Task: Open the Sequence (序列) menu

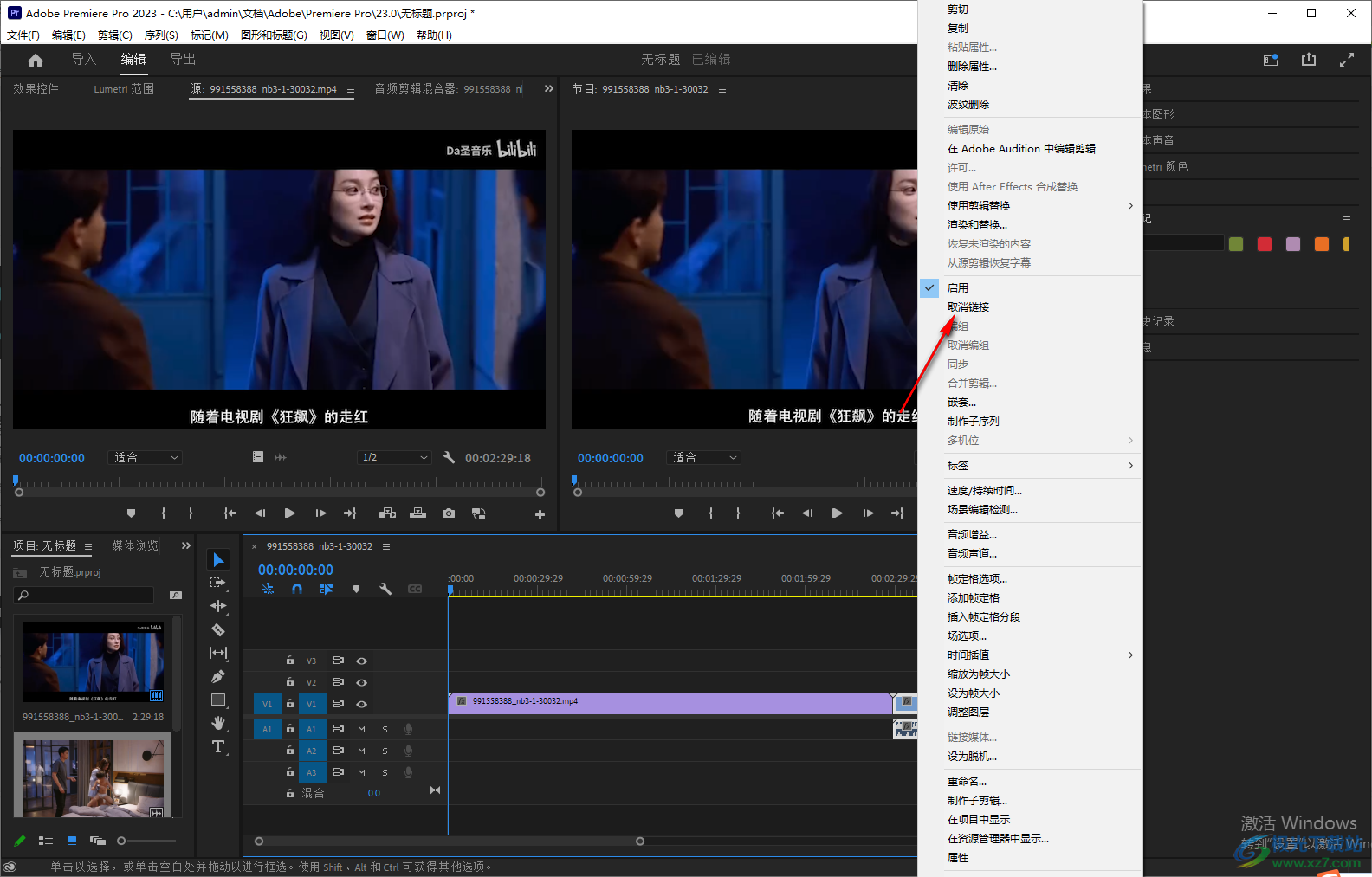Action: coord(161,35)
